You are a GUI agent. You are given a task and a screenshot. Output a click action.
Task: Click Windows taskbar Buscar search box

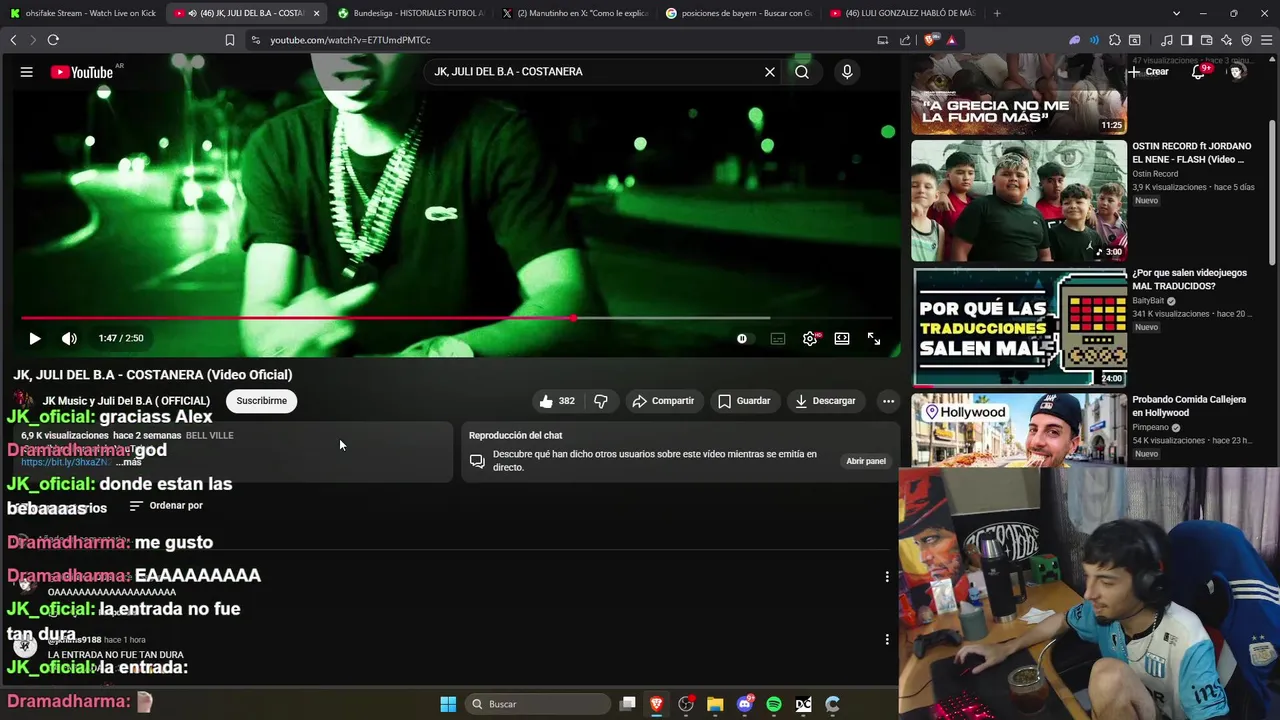pos(540,704)
